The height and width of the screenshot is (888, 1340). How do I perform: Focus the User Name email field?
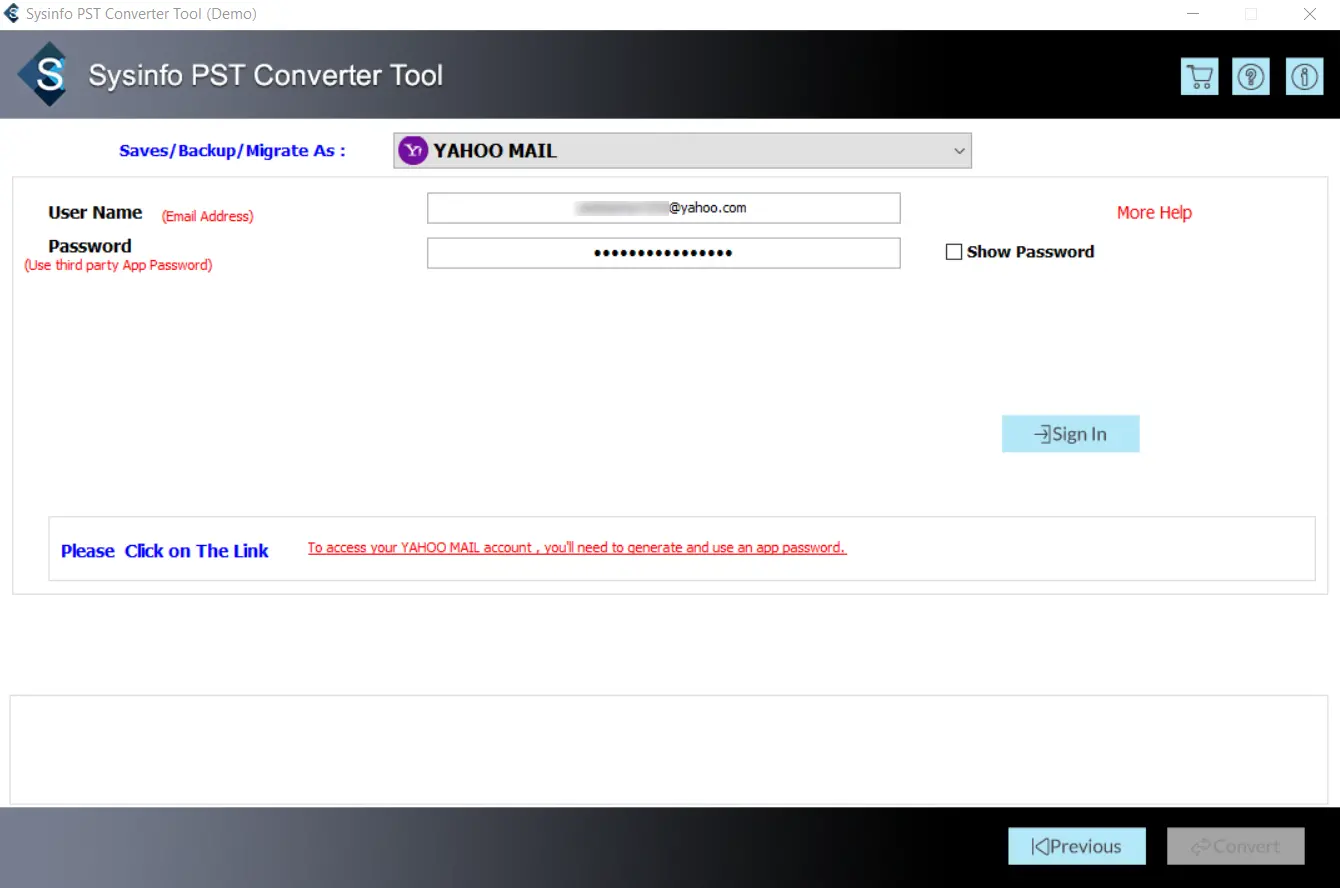pos(664,208)
